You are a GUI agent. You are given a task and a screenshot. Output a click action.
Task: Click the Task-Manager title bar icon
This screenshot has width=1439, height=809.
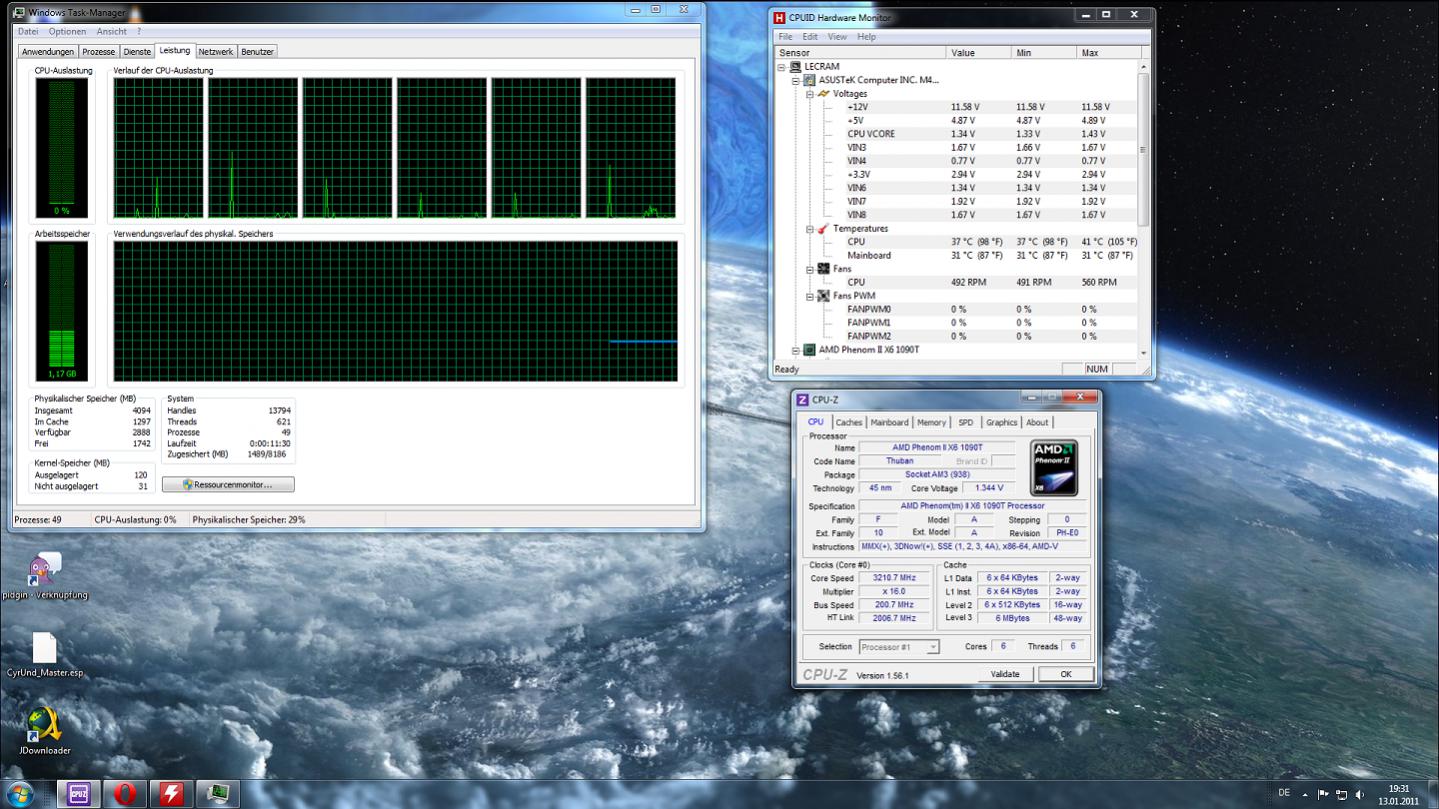[19, 12]
